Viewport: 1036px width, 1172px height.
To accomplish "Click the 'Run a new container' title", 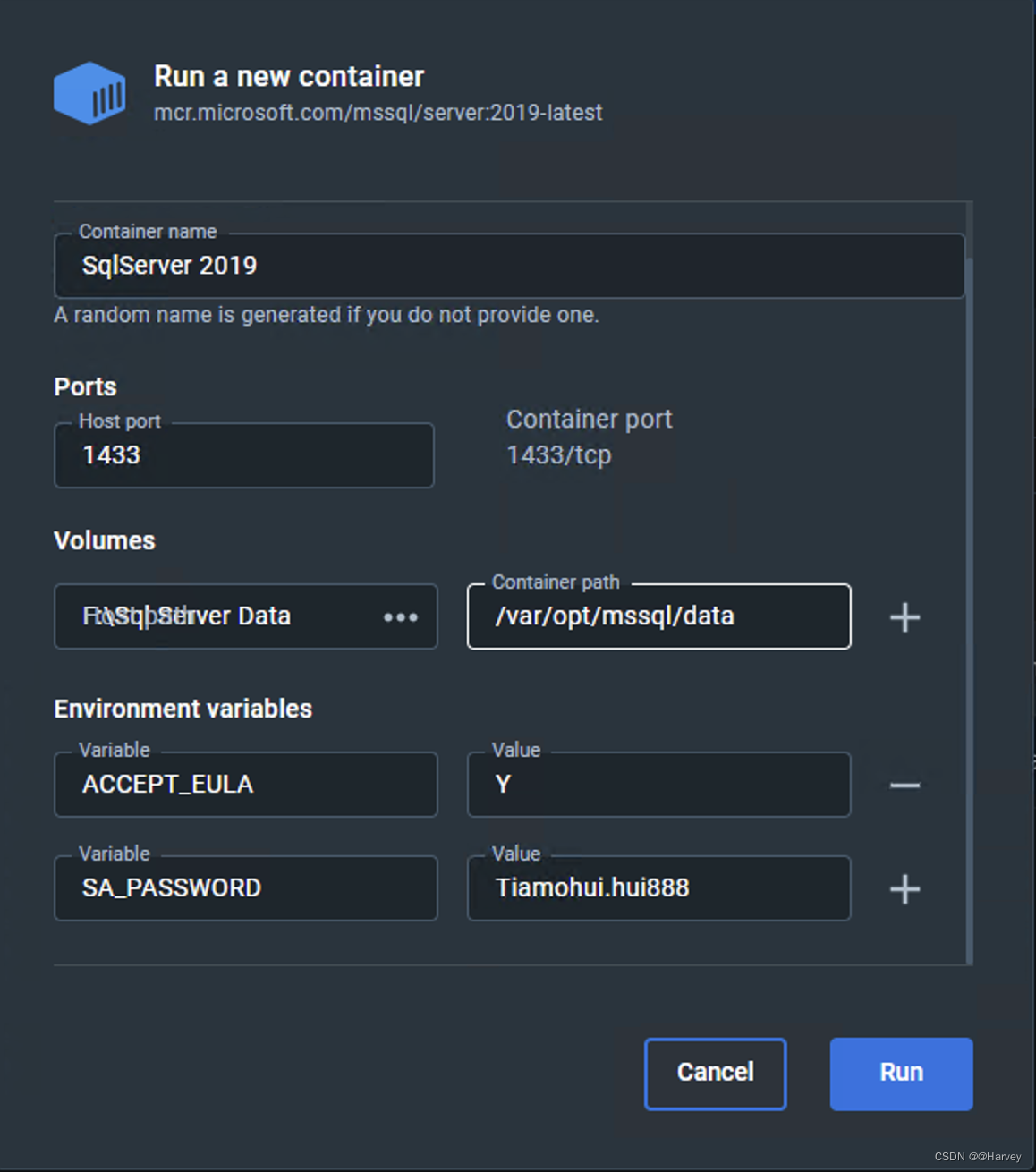I will pos(289,77).
